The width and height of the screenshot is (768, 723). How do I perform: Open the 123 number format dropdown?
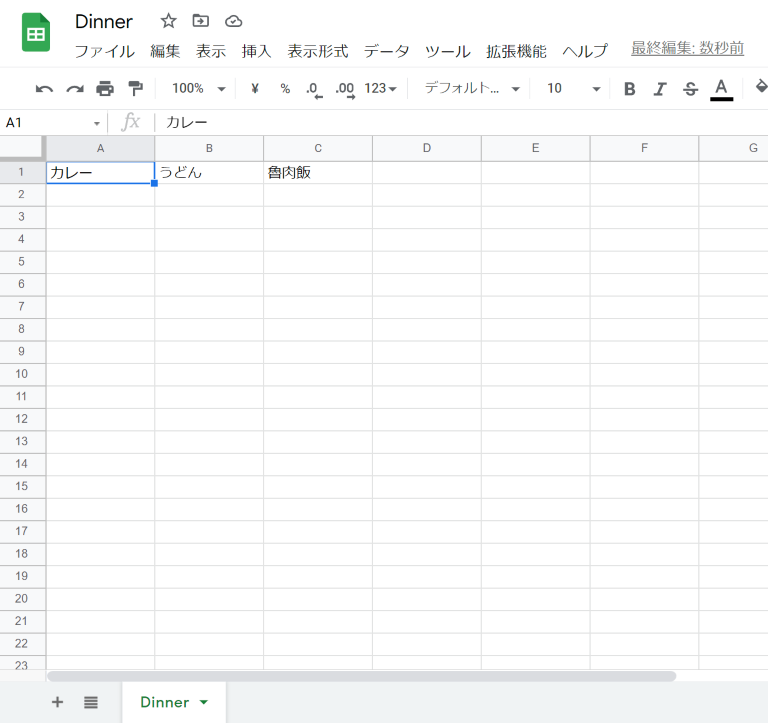pyautogui.click(x=380, y=89)
